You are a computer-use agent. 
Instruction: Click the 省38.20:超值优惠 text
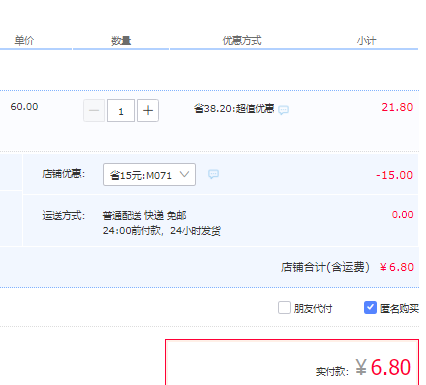[x=234, y=109]
